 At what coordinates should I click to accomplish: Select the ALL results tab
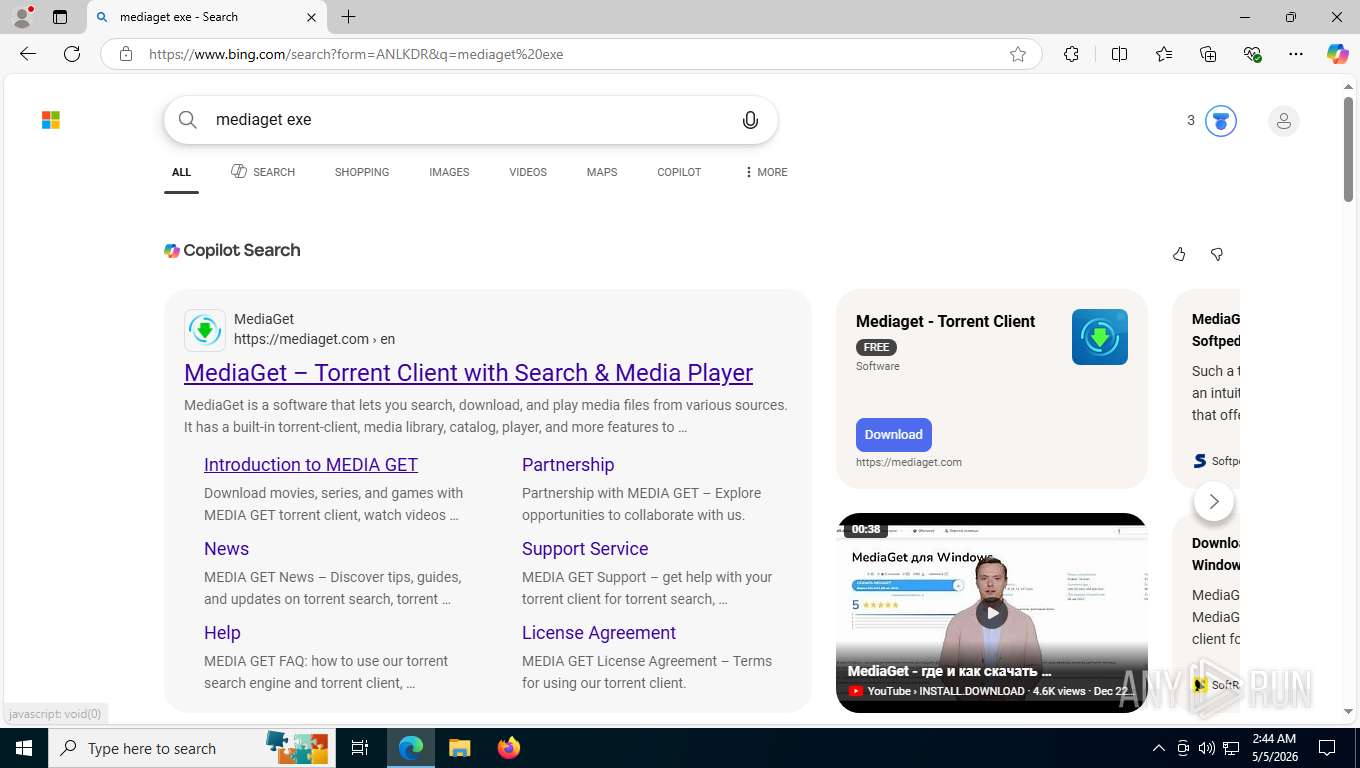[181, 172]
